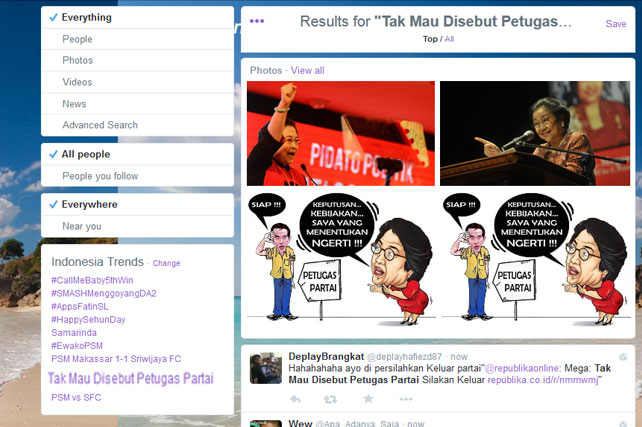Select the All people filter

point(86,155)
